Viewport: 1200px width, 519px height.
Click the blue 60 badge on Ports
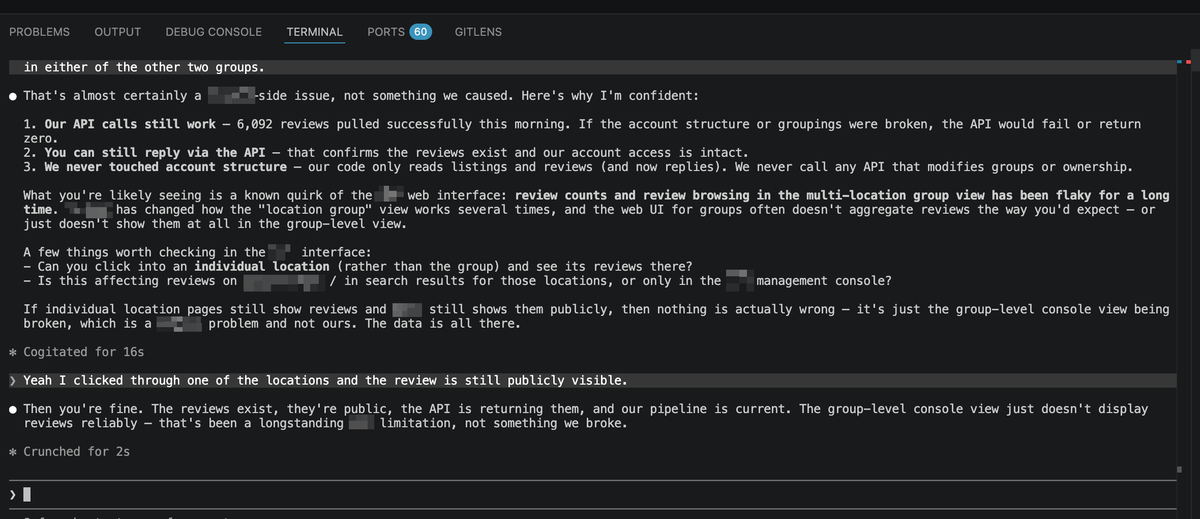421,32
